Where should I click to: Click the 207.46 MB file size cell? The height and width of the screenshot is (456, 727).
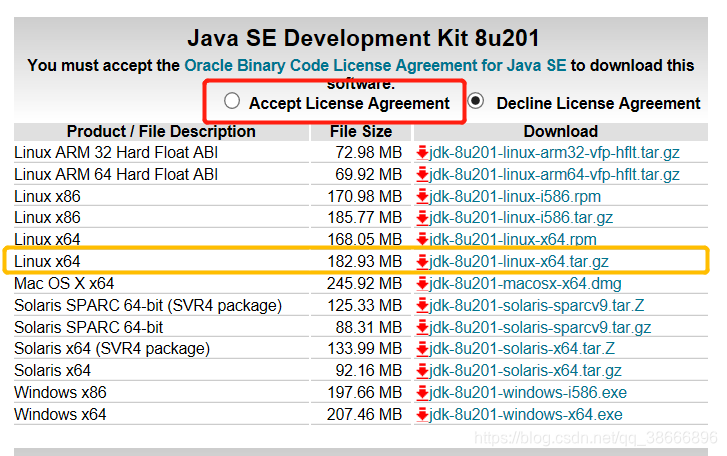tap(364, 414)
